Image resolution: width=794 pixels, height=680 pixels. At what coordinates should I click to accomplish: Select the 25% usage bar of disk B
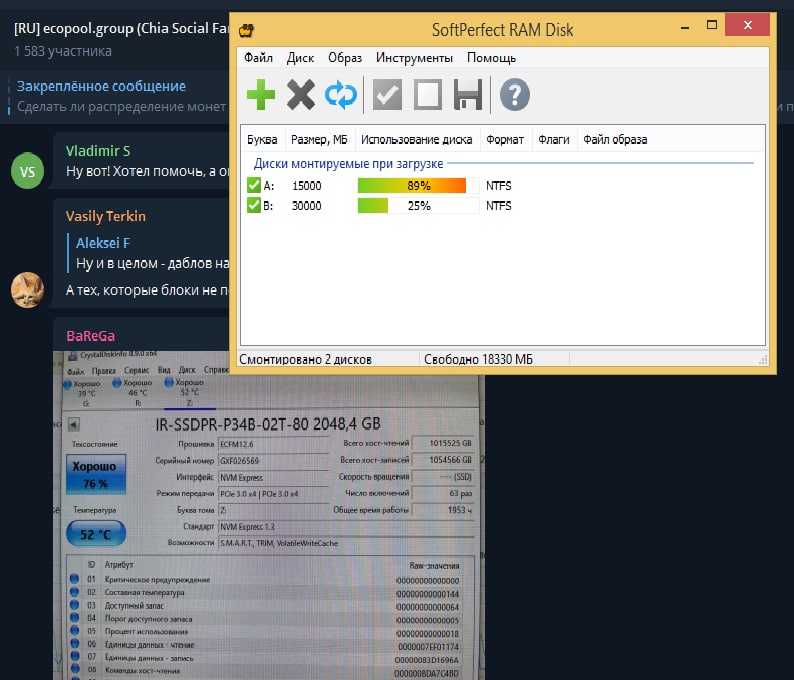coord(418,206)
